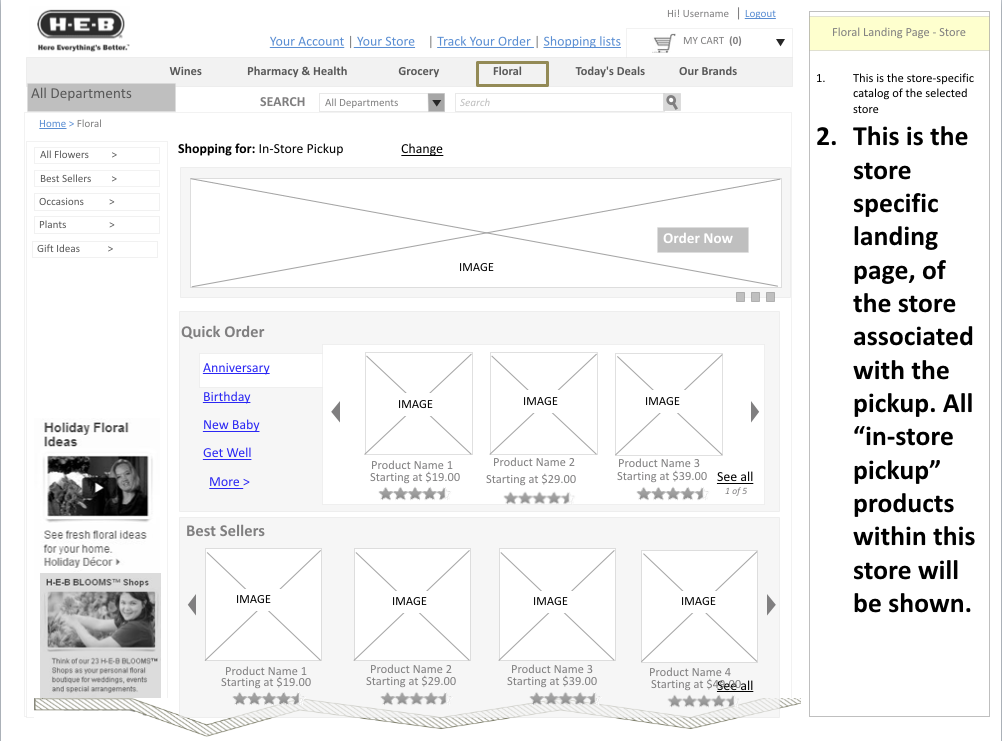The width and height of the screenshot is (1002, 741).
Task: Select the Wines tab
Action: (185, 72)
